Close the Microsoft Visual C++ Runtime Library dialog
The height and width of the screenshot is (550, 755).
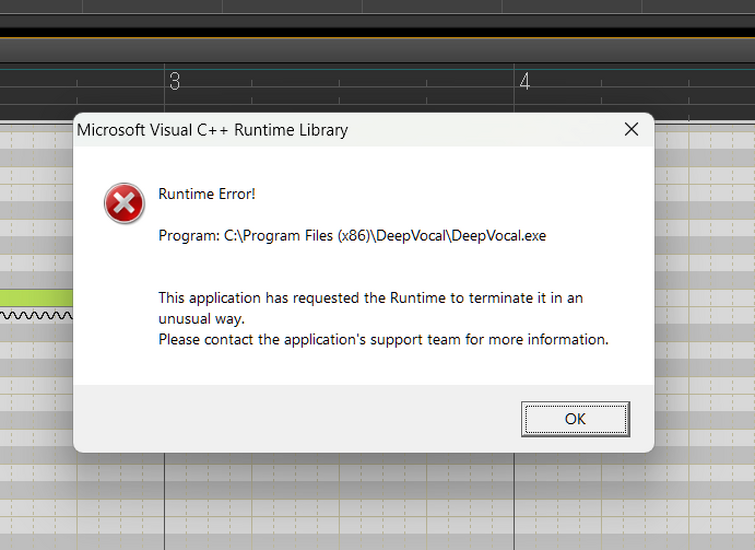click(631, 129)
